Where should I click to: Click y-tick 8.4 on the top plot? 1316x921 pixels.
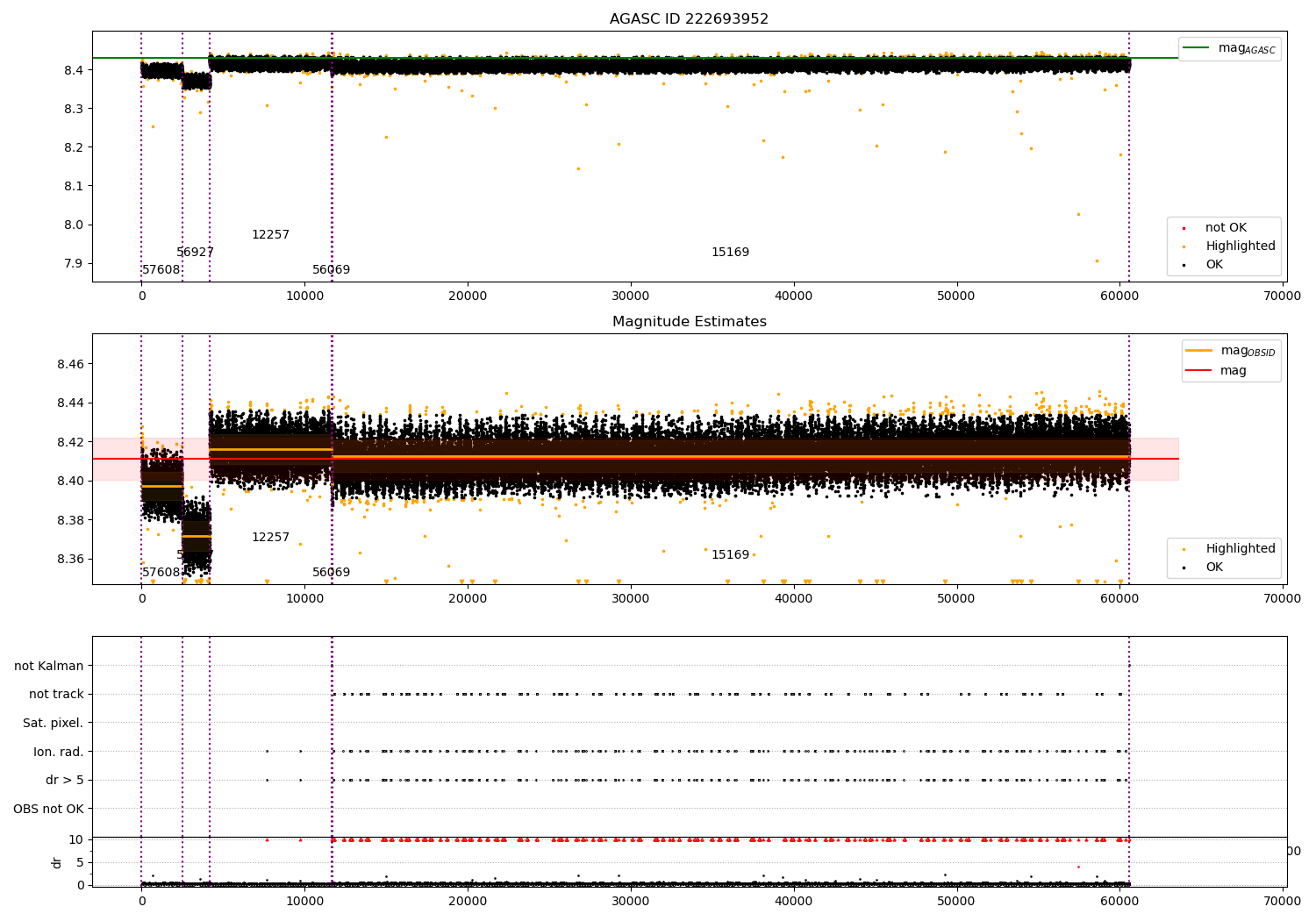[74, 70]
